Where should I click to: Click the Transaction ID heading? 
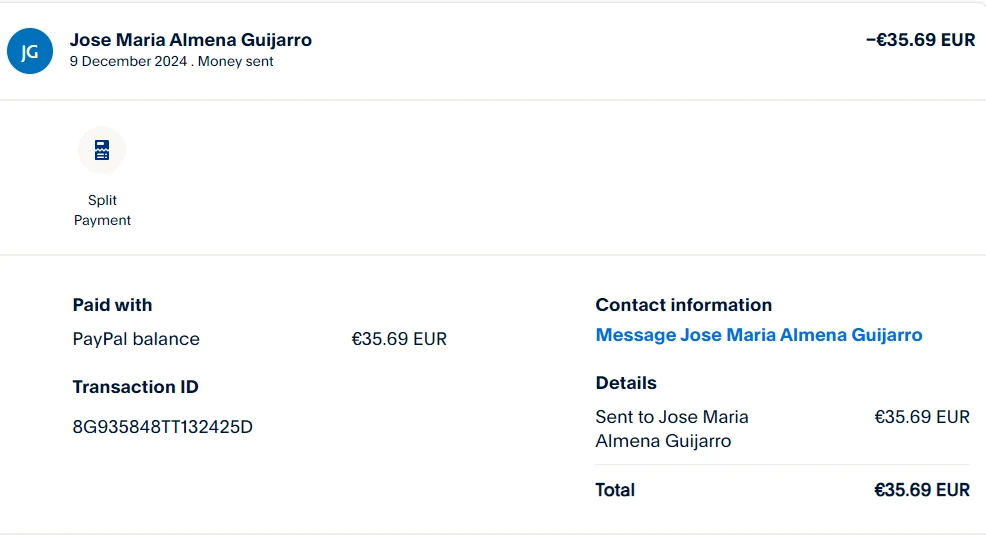click(x=135, y=387)
